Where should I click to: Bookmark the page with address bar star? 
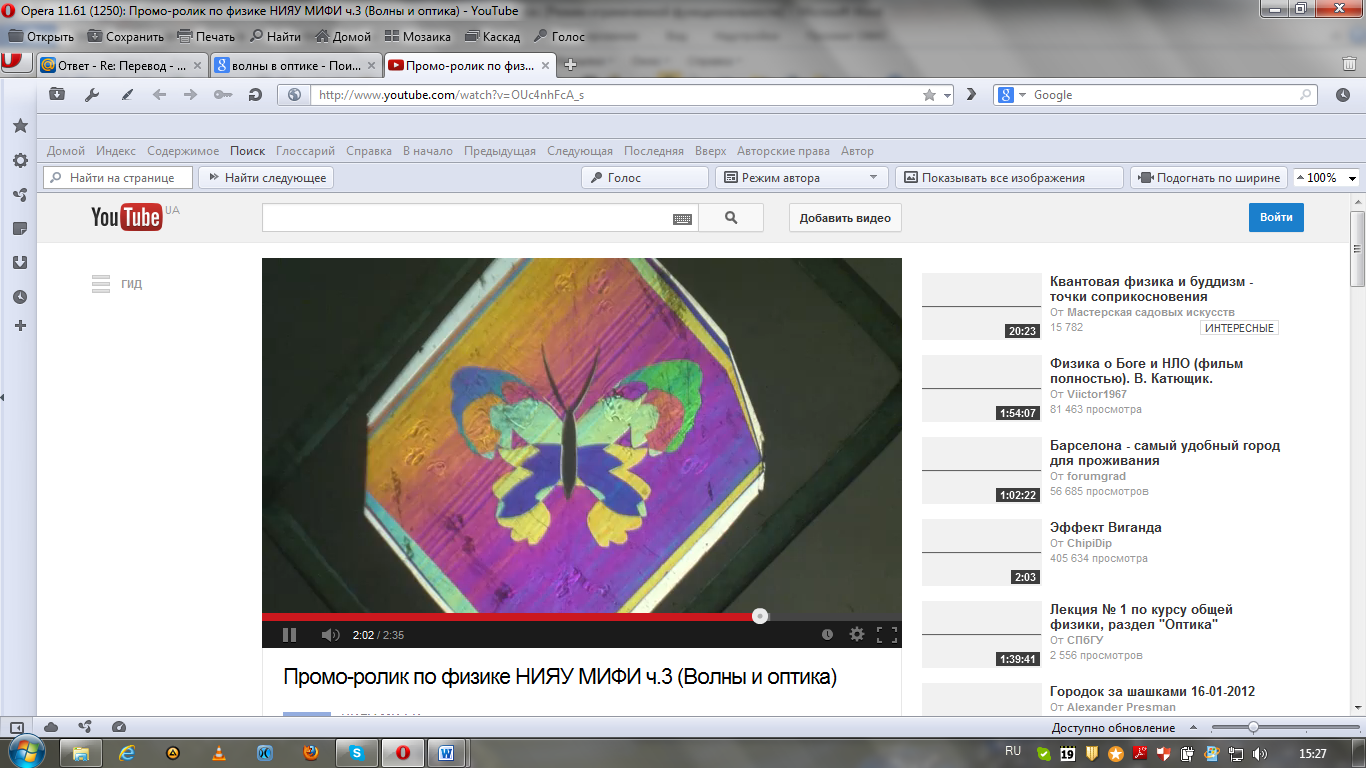[929, 95]
